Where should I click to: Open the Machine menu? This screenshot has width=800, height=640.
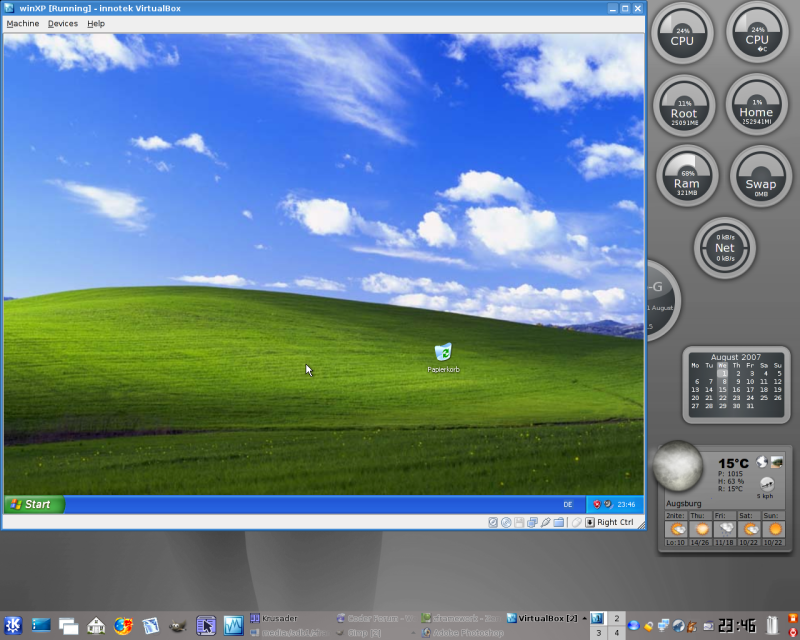coord(22,23)
